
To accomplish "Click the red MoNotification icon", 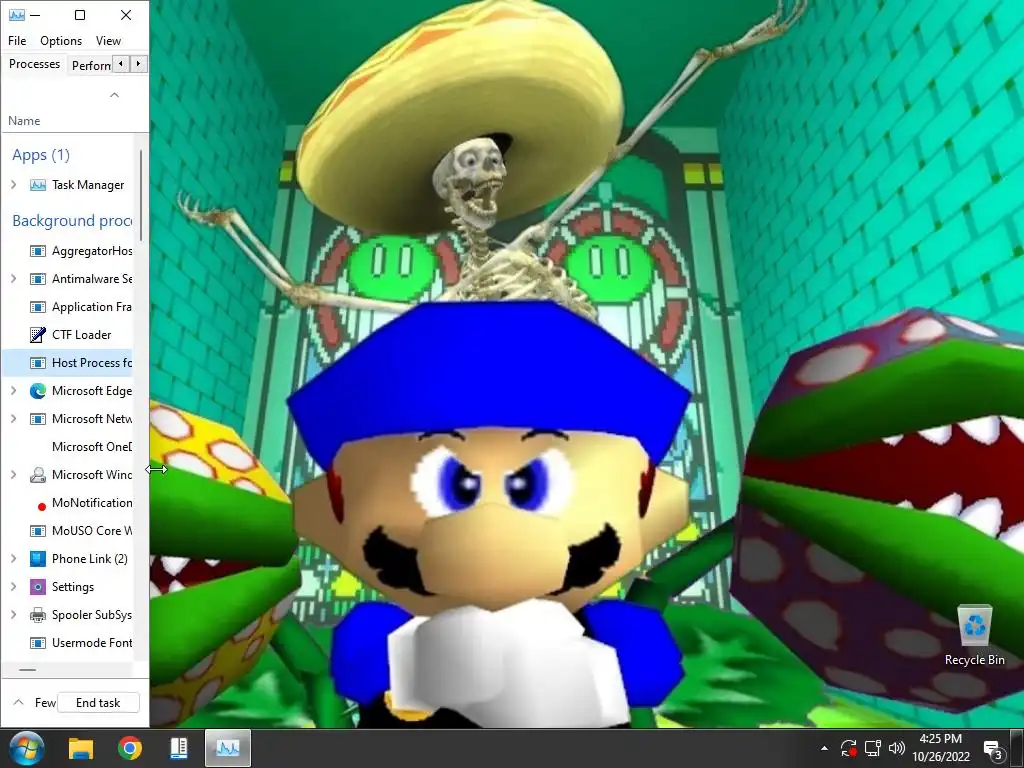I will pos(42,506).
